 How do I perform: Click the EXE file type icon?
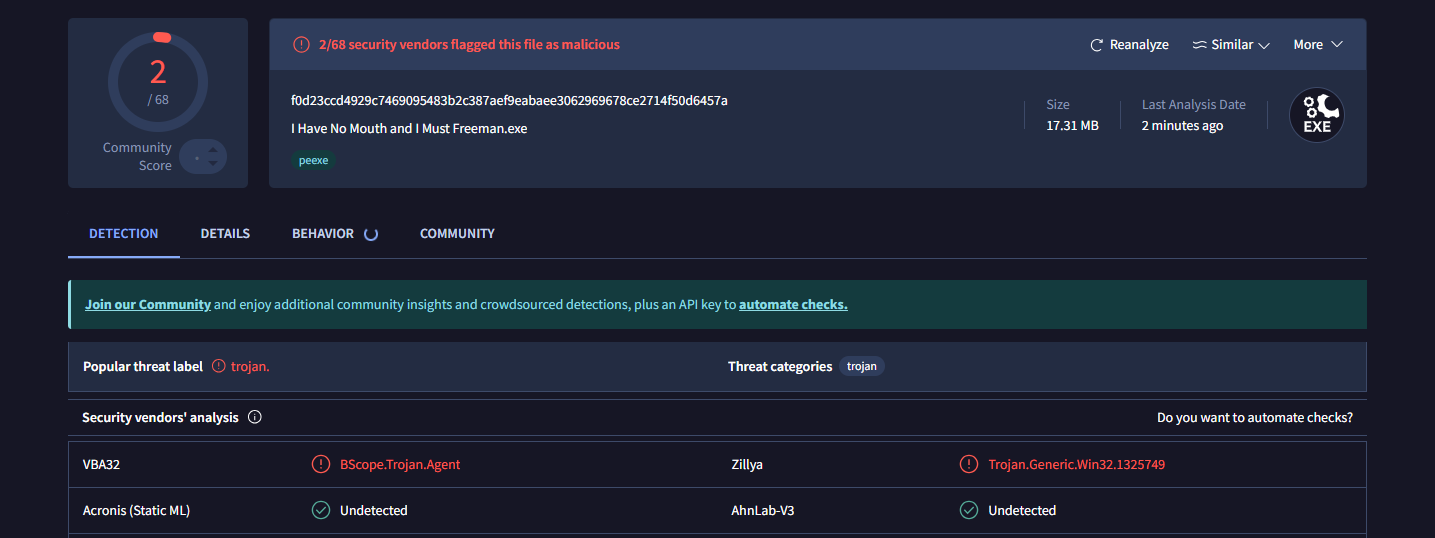click(1317, 115)
